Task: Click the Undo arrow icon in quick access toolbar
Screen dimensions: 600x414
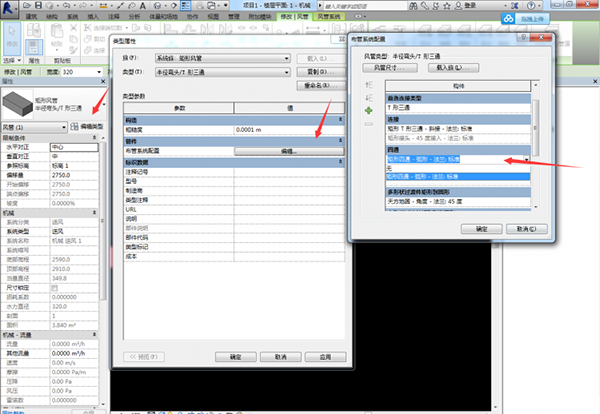Action: [x=65, y=5]
